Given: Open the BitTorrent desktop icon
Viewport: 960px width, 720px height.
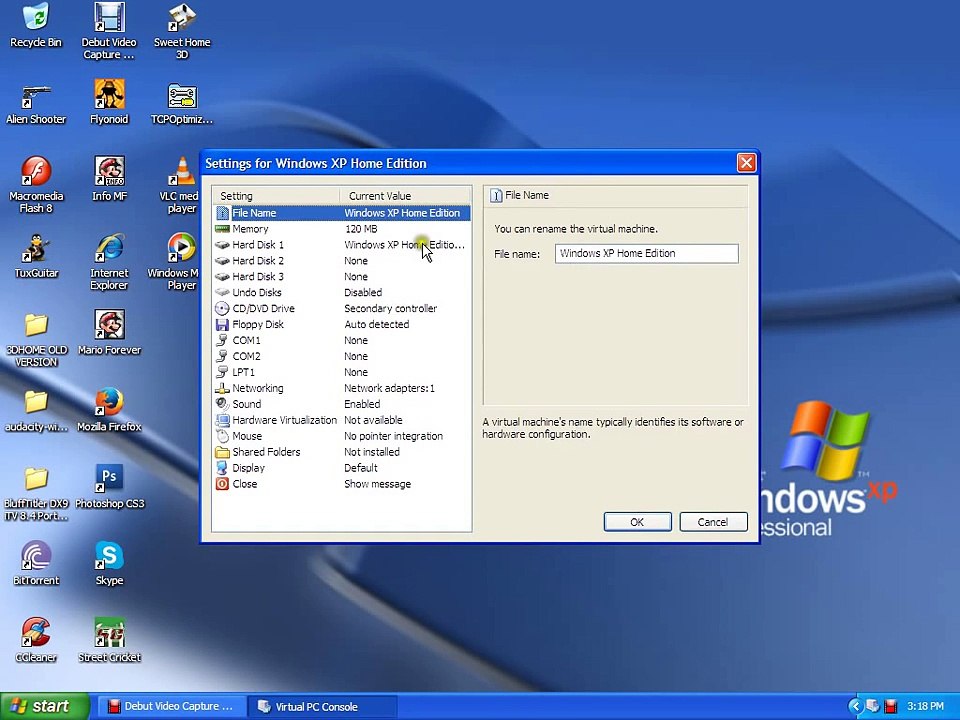Looking at the screenshot, I should coord(36,564).
